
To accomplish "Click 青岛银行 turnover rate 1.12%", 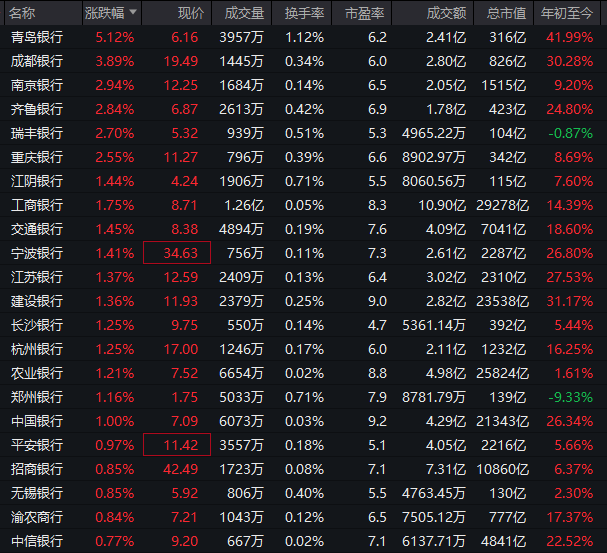I will [x=304, y=37].
